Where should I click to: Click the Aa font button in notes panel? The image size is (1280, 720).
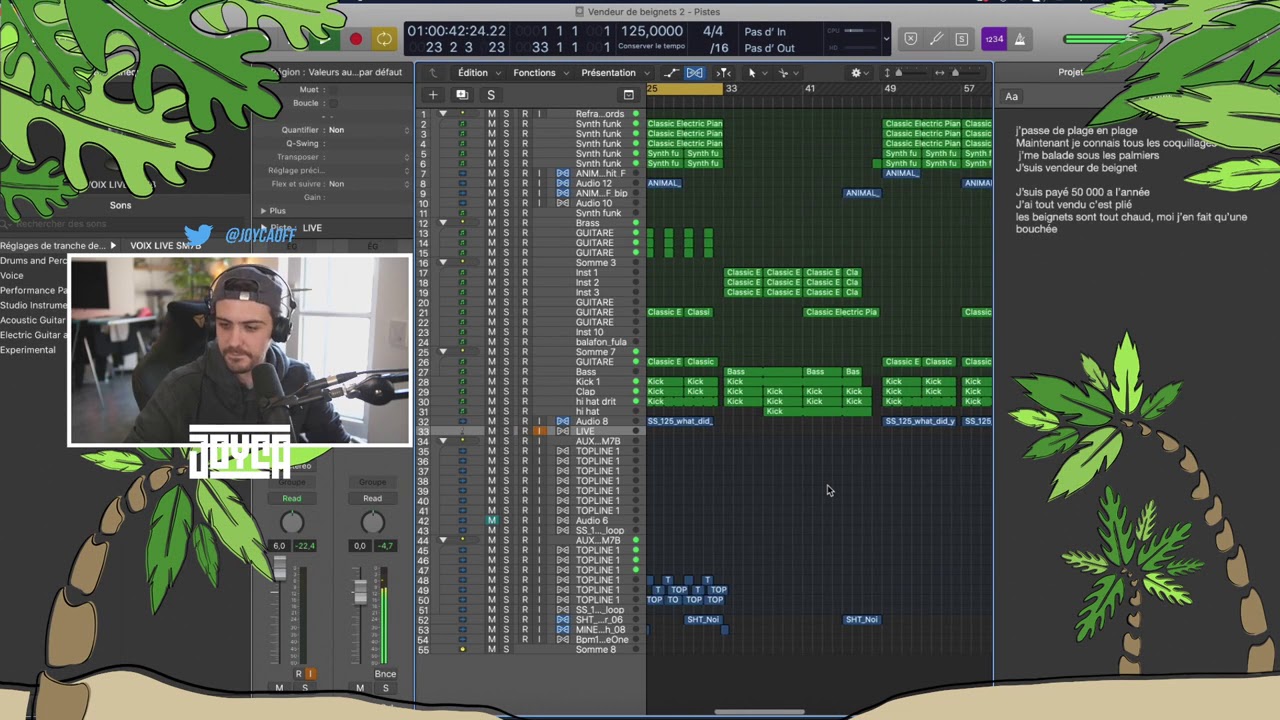coord(1012,96)
